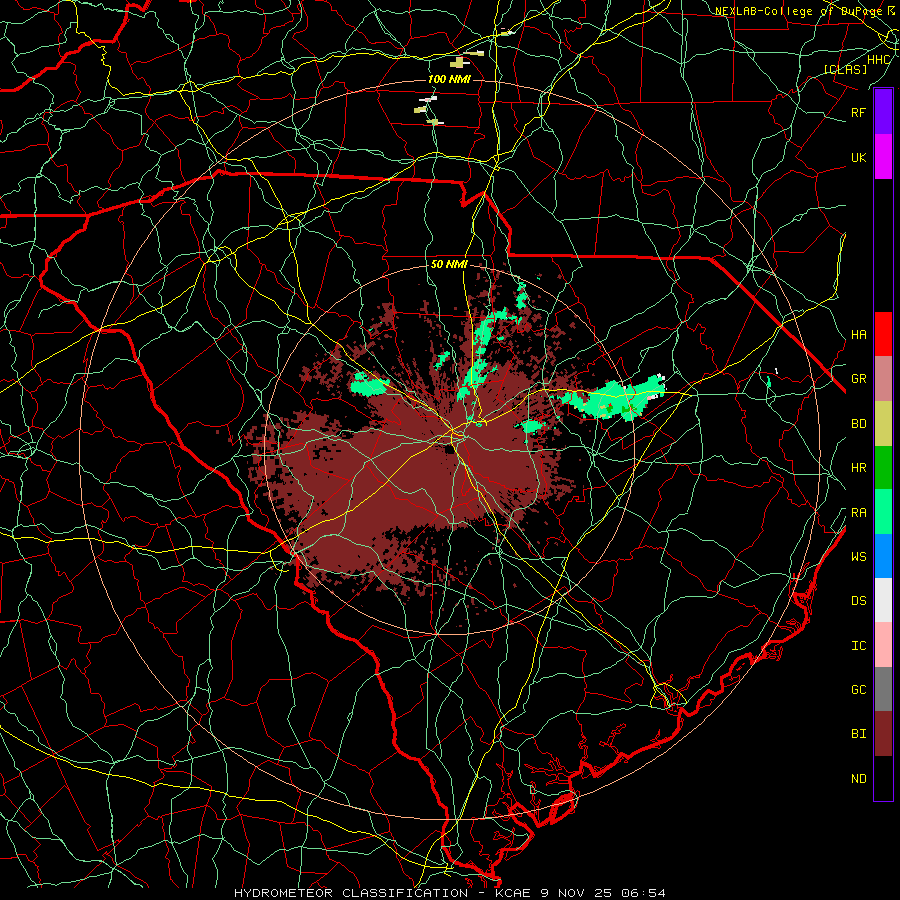Click the DS legend label
This screenshot has width=900, height=900.
858,601
